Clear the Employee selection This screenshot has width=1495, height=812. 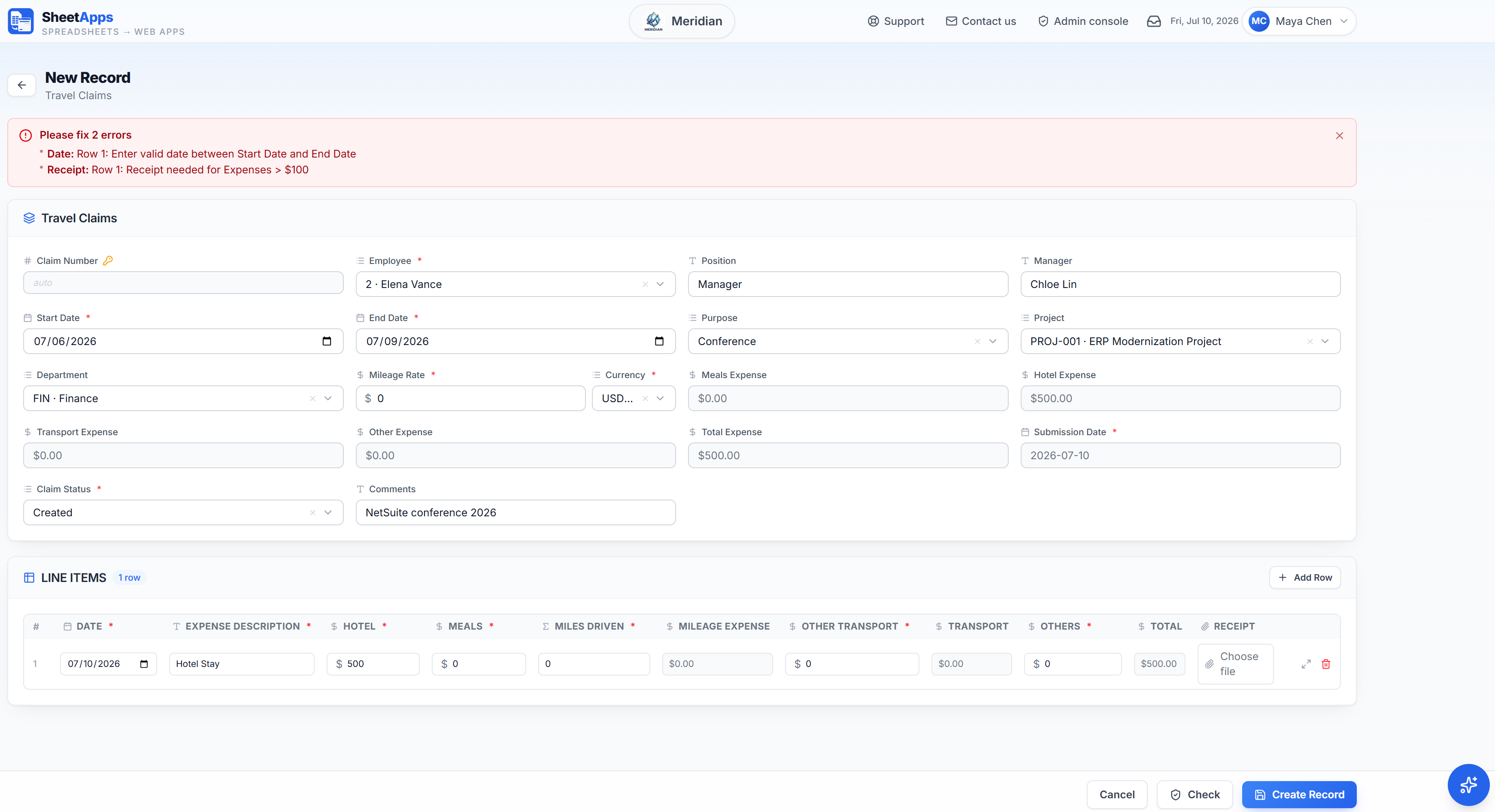tap(645, 285)
